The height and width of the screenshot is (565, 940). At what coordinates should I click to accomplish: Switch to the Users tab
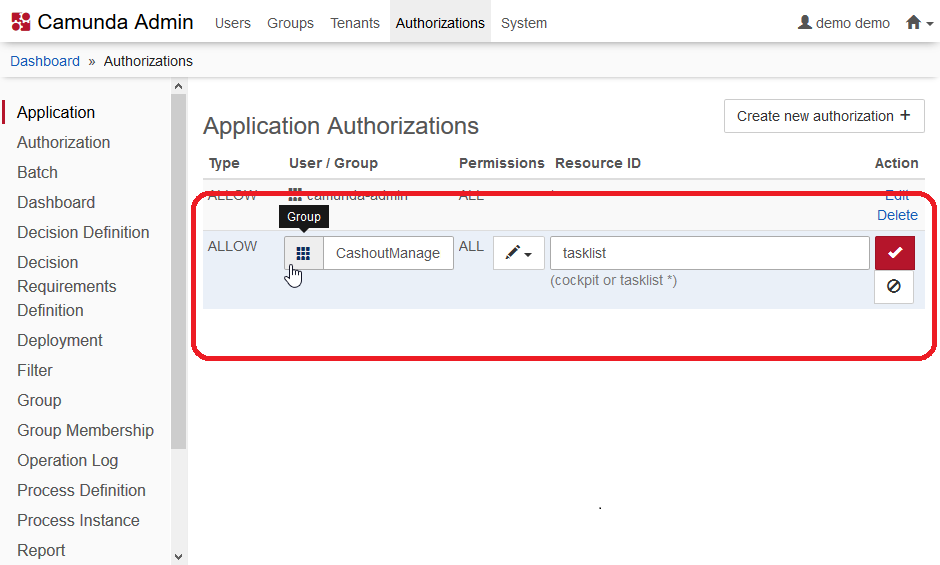coord(233,23)
